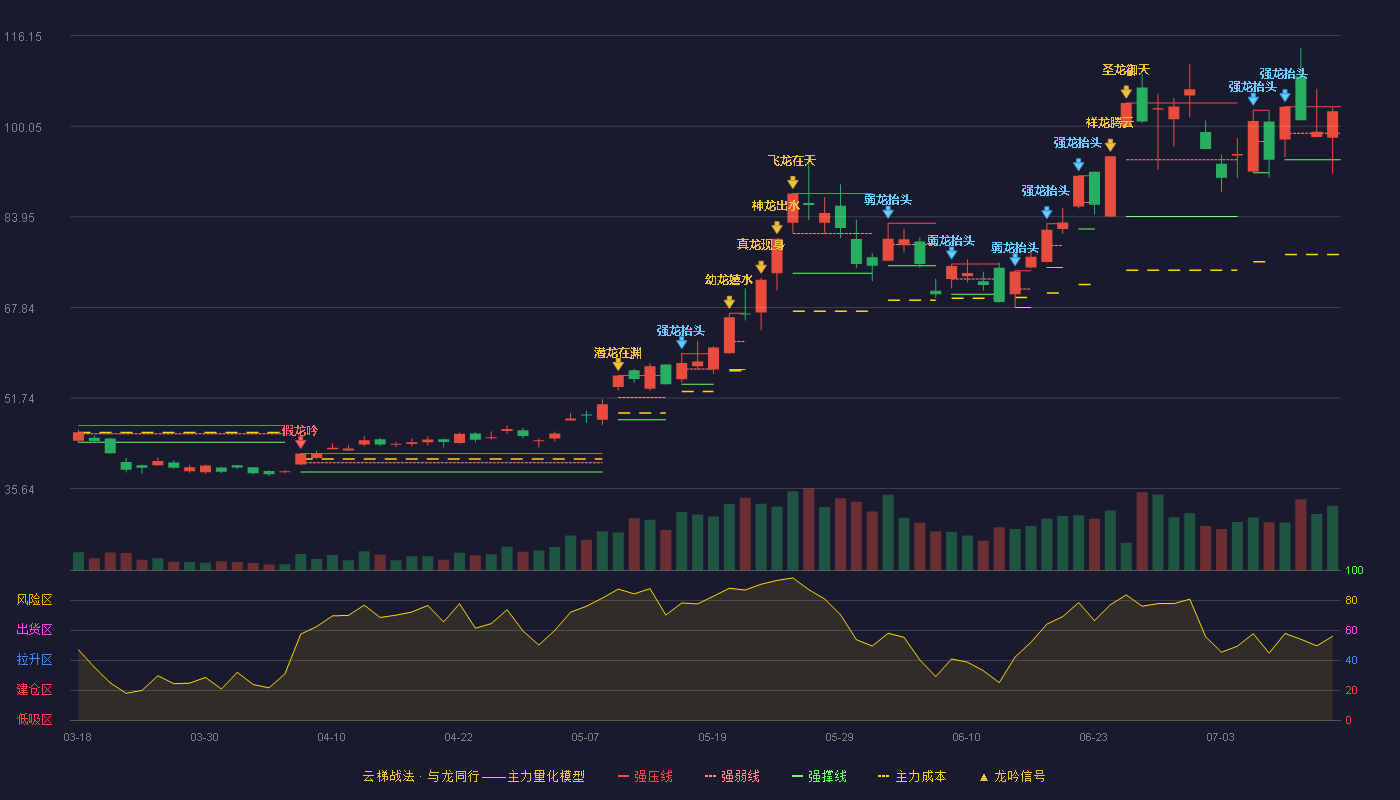Click the 03-18 date label
The width and height of the screenshot is (1400, 800).
[77, 737]
